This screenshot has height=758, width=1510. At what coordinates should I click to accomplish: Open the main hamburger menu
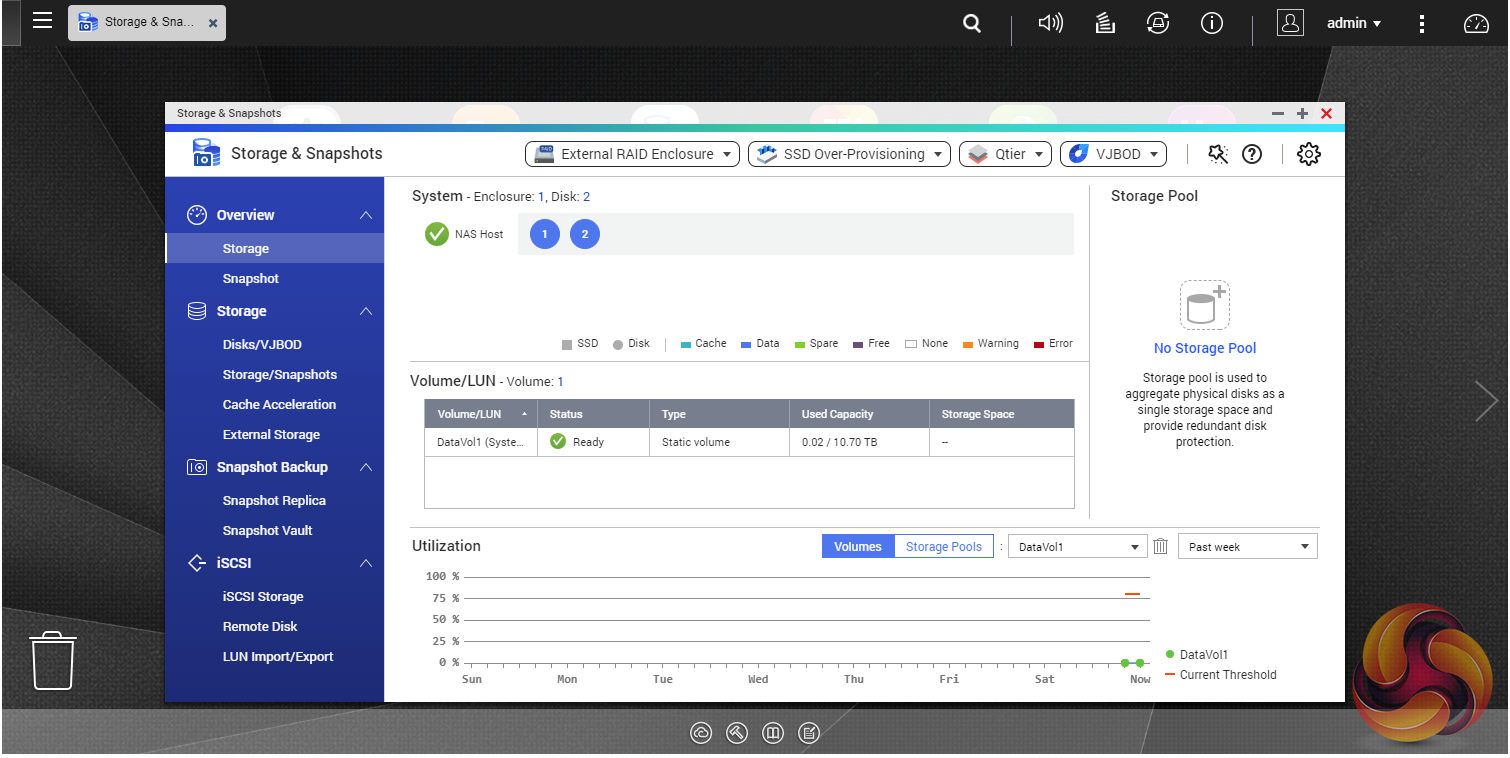tap(42, 21)
